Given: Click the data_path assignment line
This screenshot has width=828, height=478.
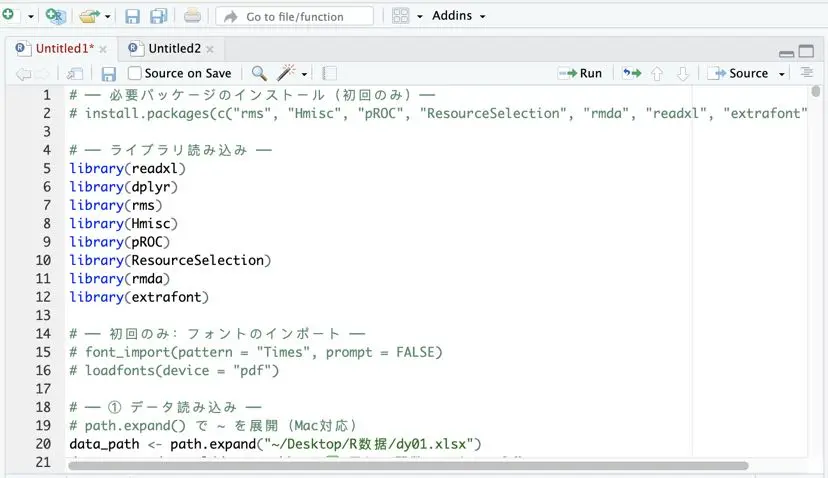Looking at the screenshot, I should 275,444.
